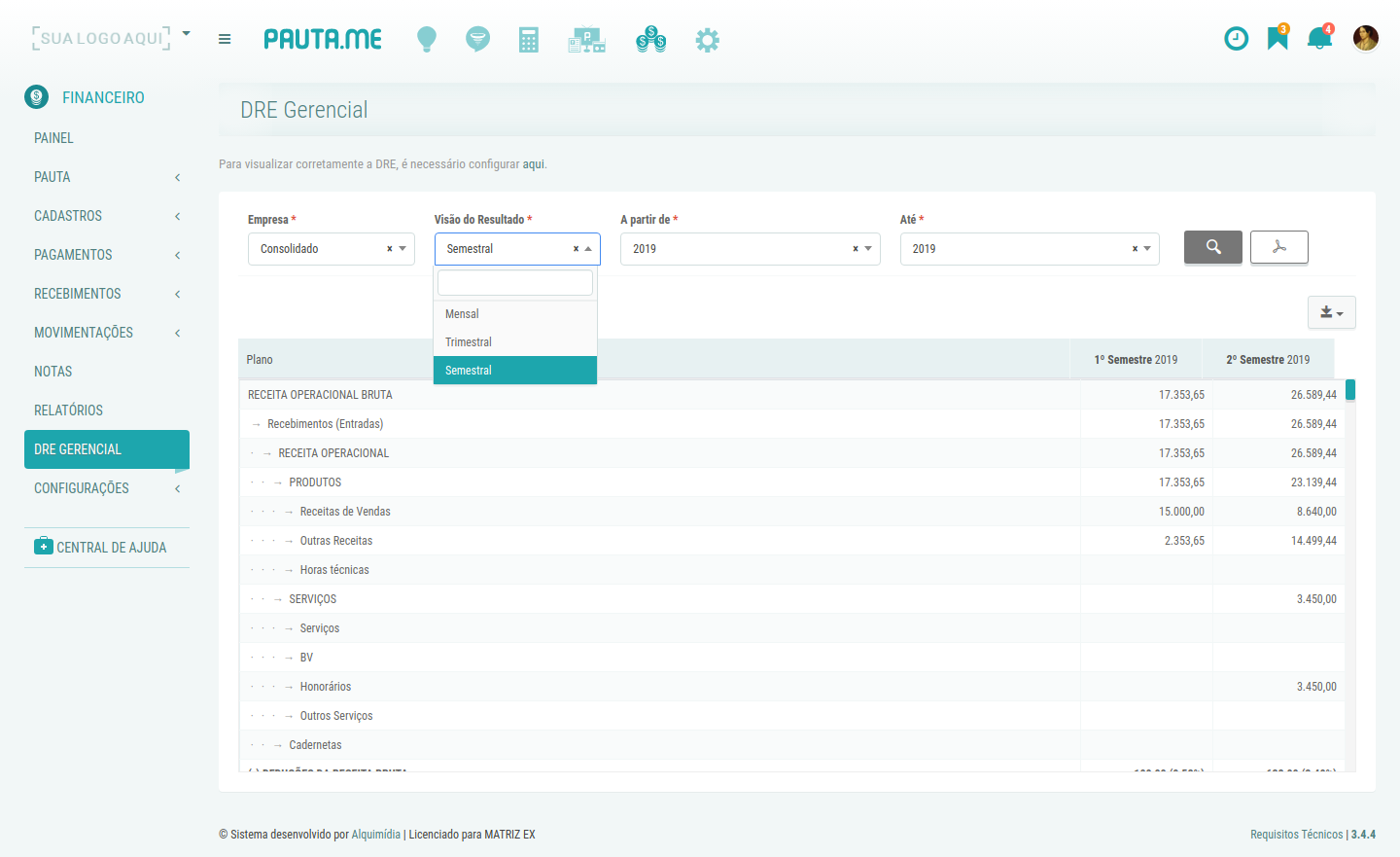1400x857 pixels.
Task: Select Recebimentos (Entradas) row
Action: click(x=791, y=424)
